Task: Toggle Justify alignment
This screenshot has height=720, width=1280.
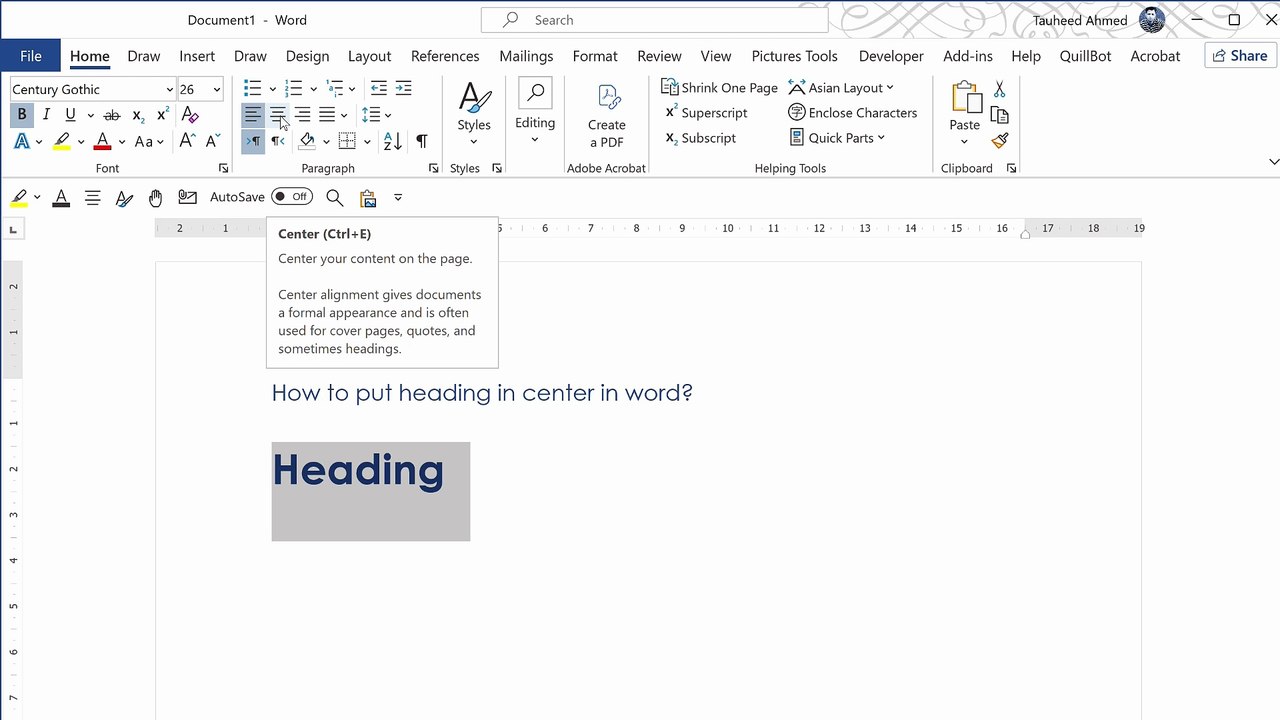Action: coord(327,115)
